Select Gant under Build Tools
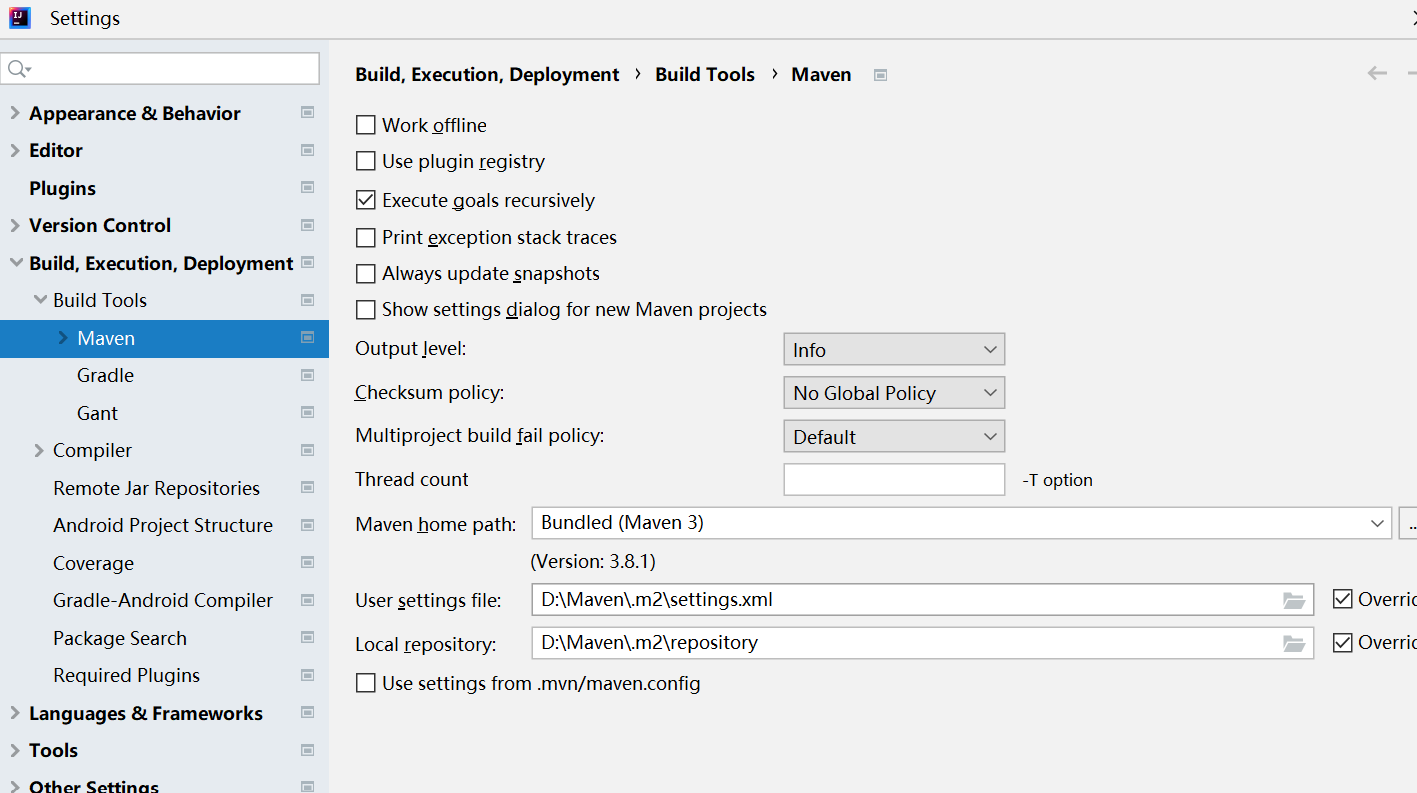The width and height of the screenshot is (1417, 793). point(97,413)
